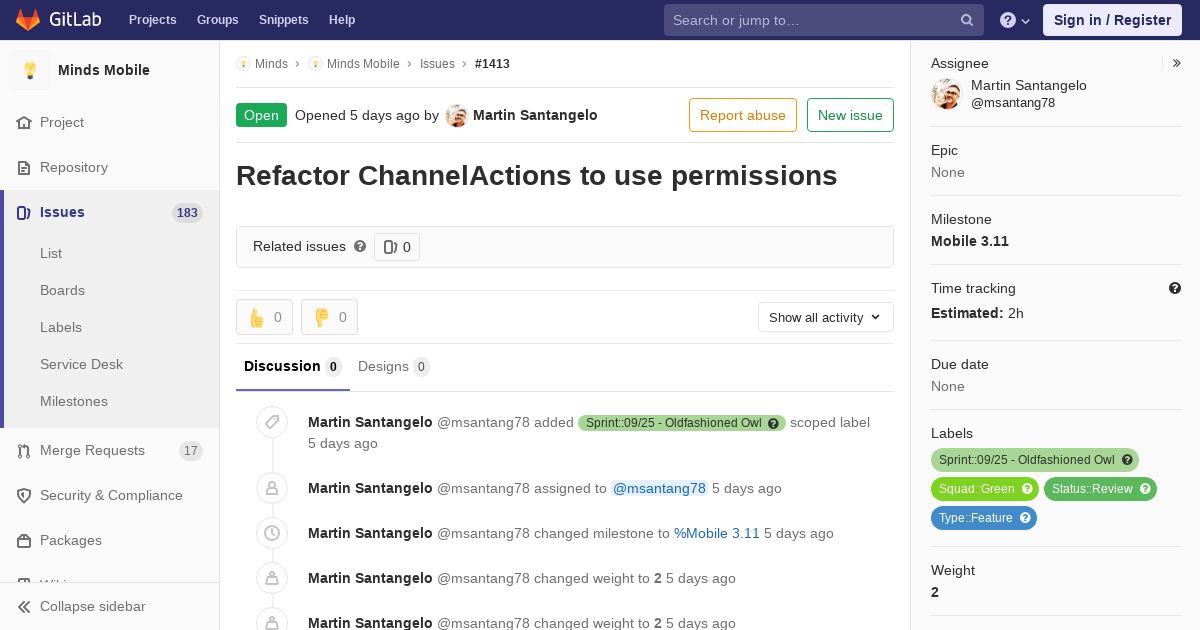Open the Mobile 3.11 milestone in sidebar
The width and height of the screenshot is (1200, 630).
click(970, 241)
